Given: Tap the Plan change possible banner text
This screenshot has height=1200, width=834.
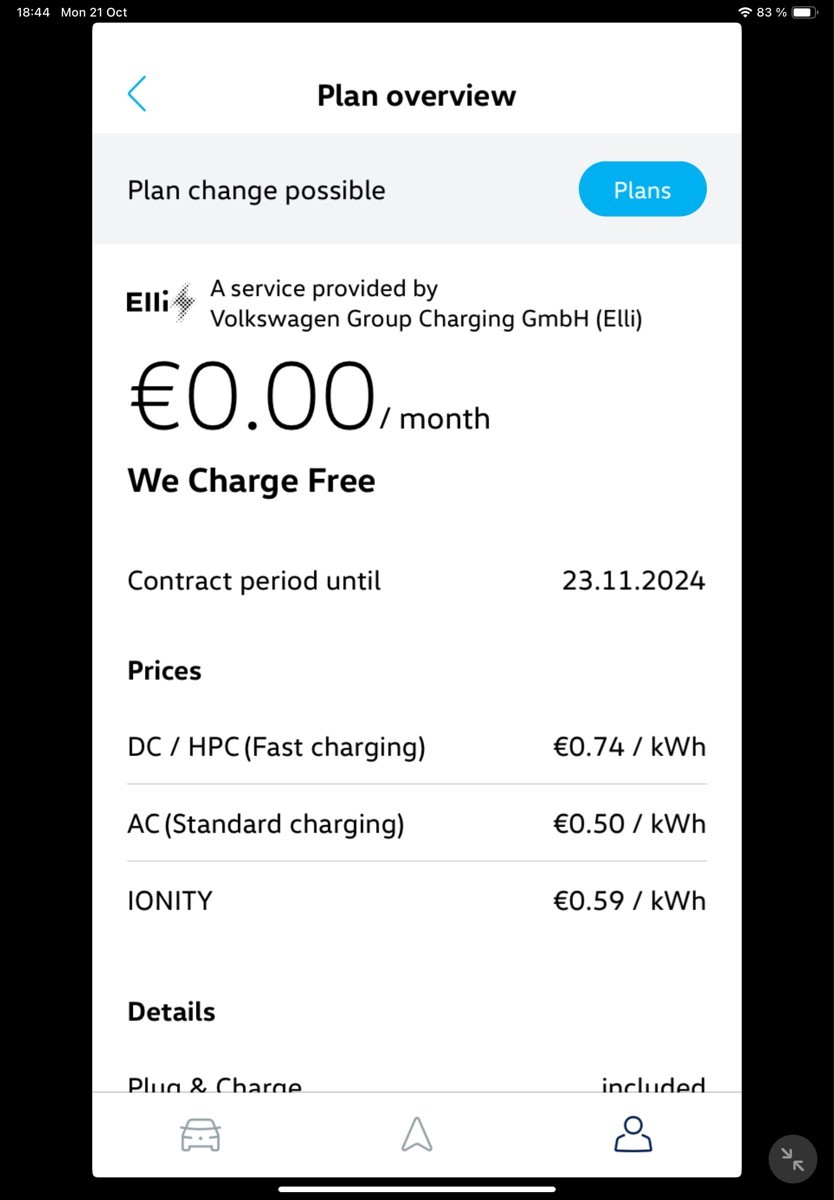Looking at the screenshot, I should (x=256, y=190).
